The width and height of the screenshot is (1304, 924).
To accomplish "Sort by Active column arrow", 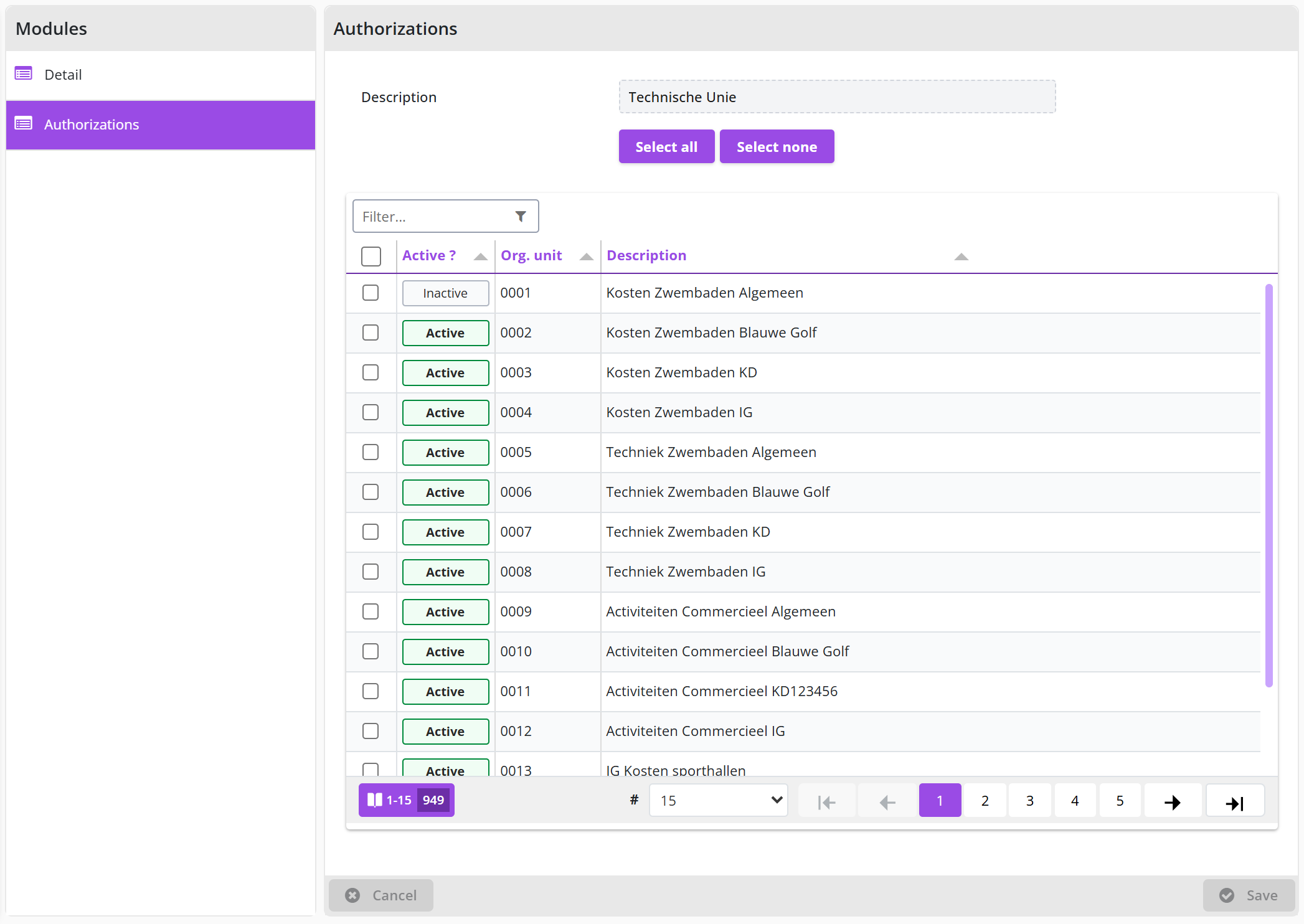I will point(480,257).
